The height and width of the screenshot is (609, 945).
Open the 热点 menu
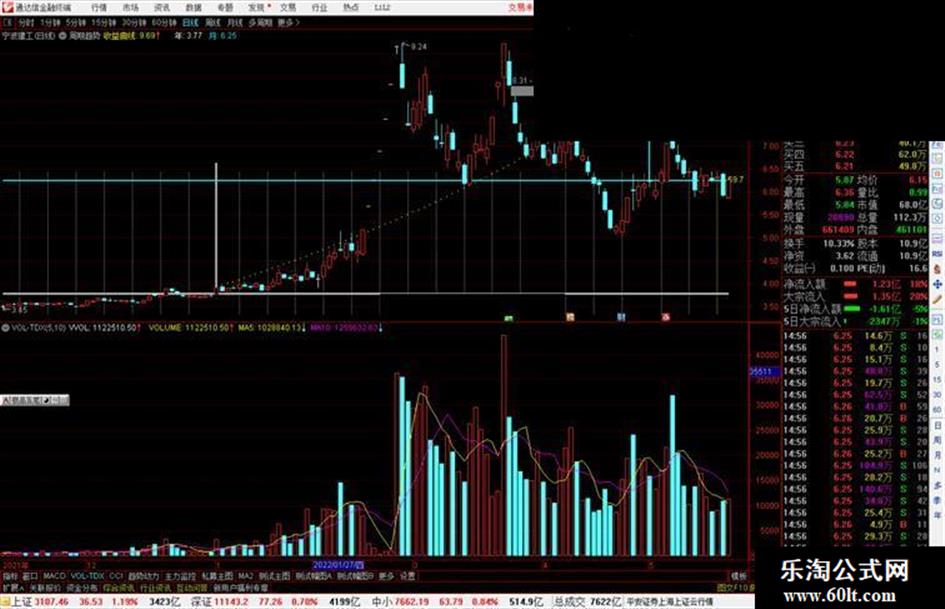pos(350,8)
